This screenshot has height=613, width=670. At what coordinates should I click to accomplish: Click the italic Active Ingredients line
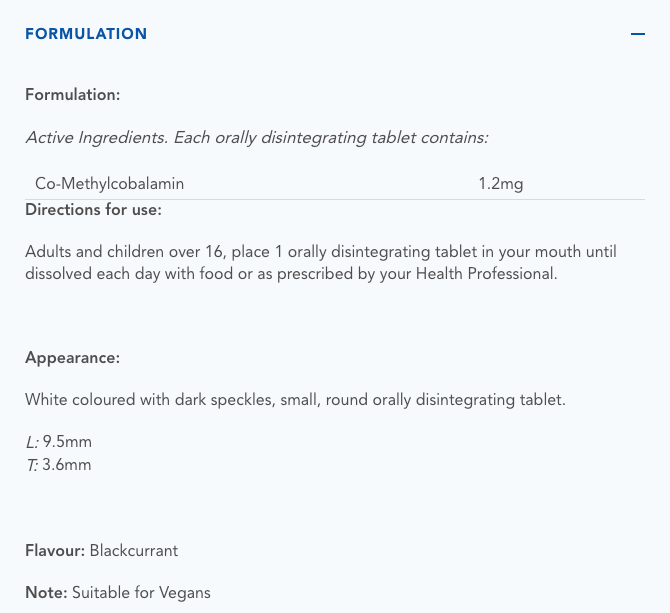pos(256,137)
